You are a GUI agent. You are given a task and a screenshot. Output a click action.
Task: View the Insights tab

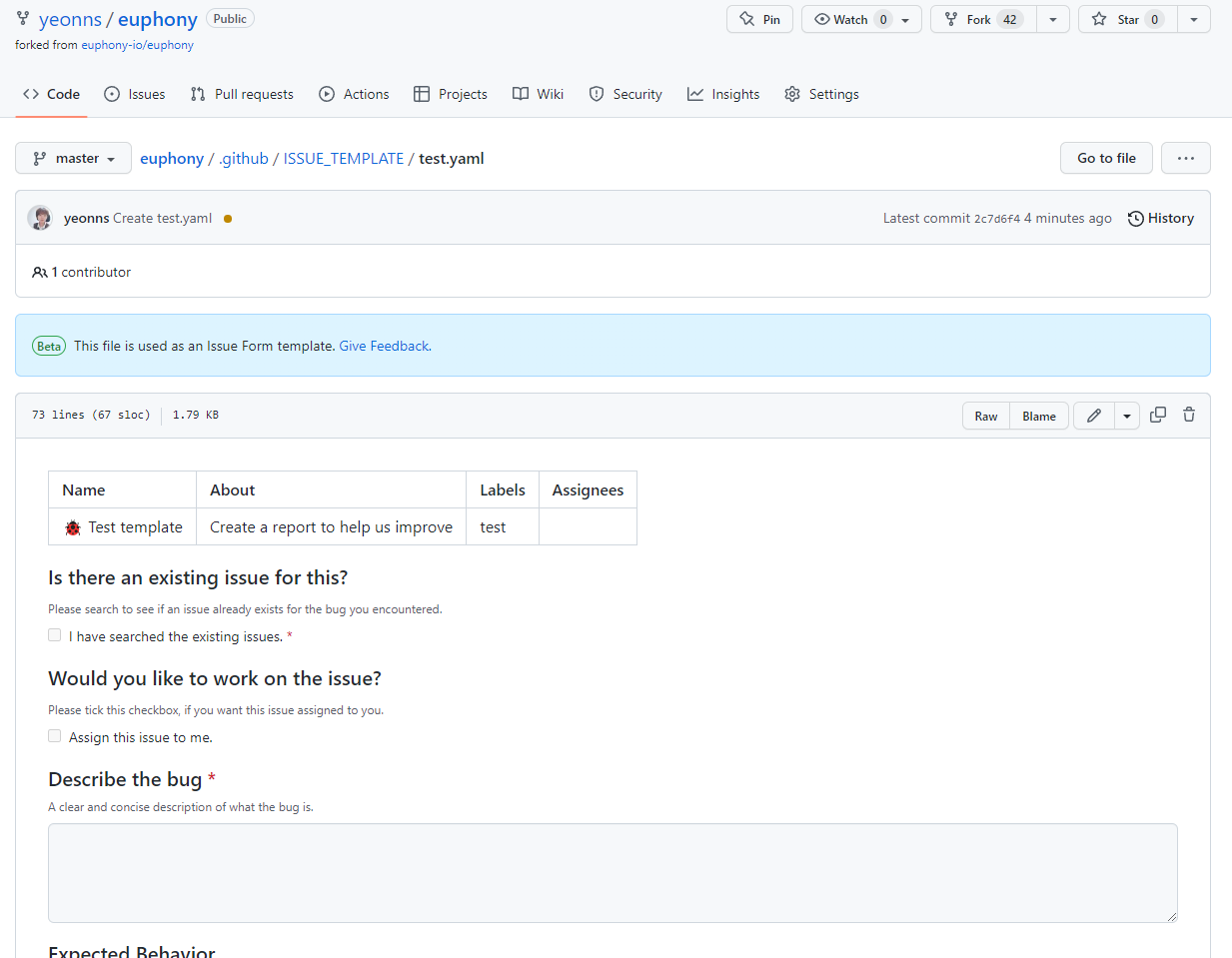point(723,94)
